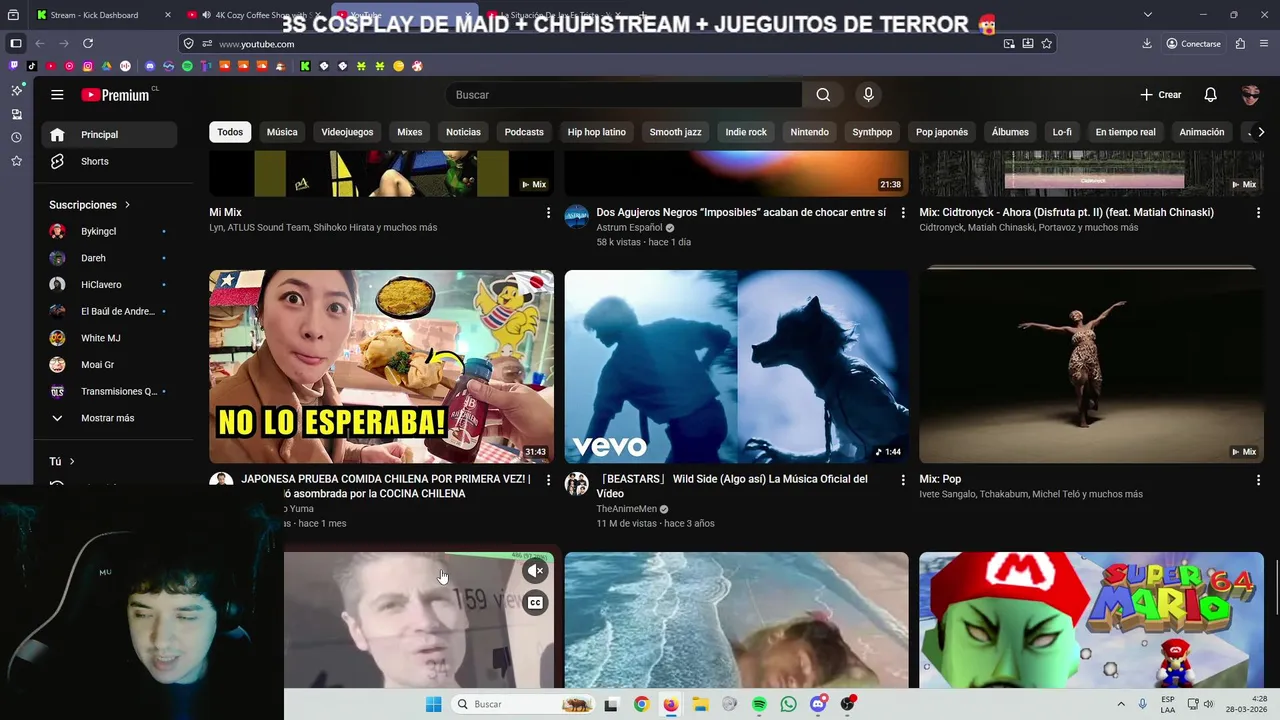Image resolution: width=1280 pixels, height=720 pixels.
Task: Open the YouTube account avatar menu
Action: 1250,95
